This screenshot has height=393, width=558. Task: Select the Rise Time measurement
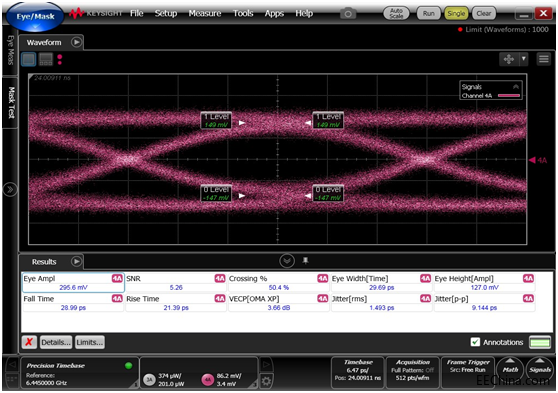click(176, 303)
